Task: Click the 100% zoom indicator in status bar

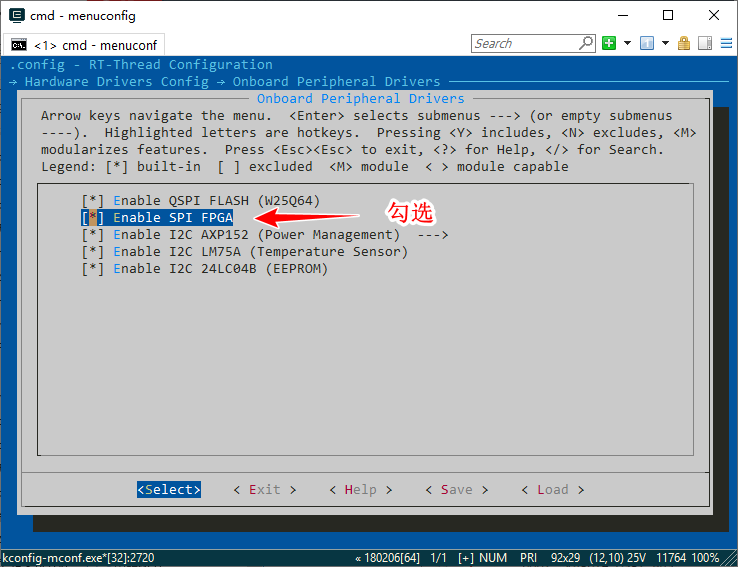Action: (705, 558)
